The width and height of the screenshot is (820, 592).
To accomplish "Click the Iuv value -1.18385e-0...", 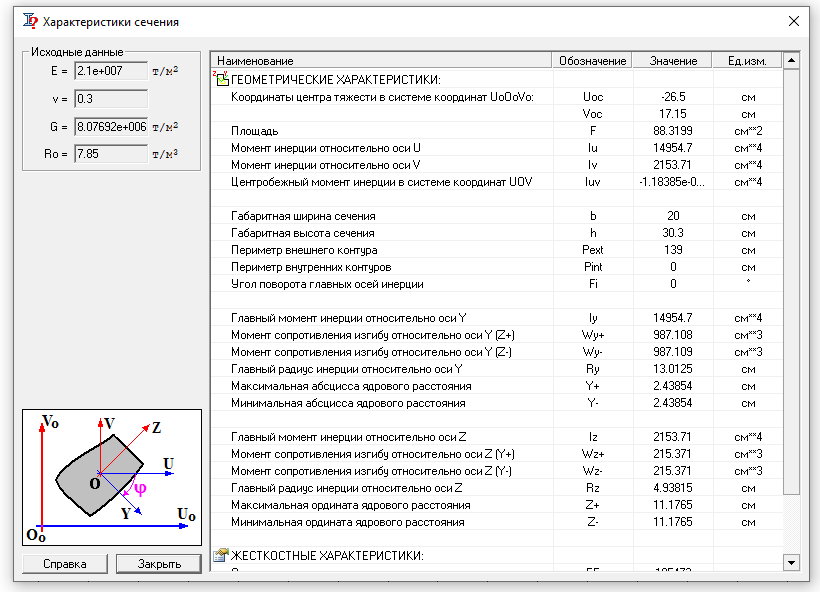I will (x=673, y=182).
